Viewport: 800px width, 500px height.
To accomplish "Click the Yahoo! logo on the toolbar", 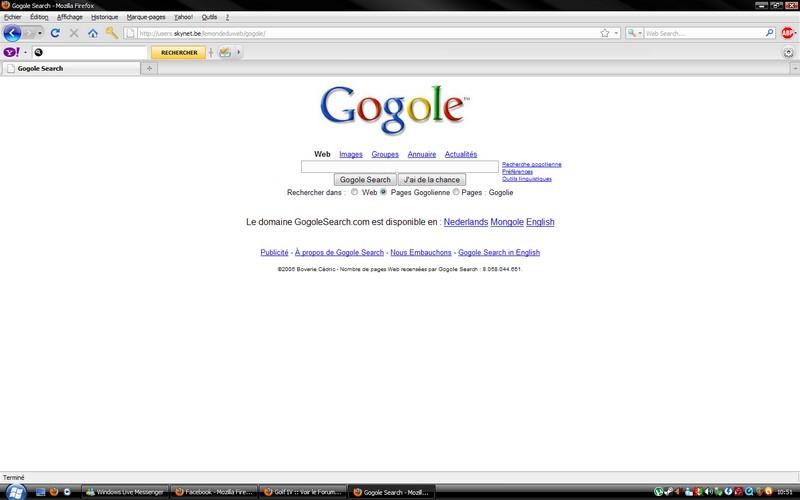I will 11,52.
